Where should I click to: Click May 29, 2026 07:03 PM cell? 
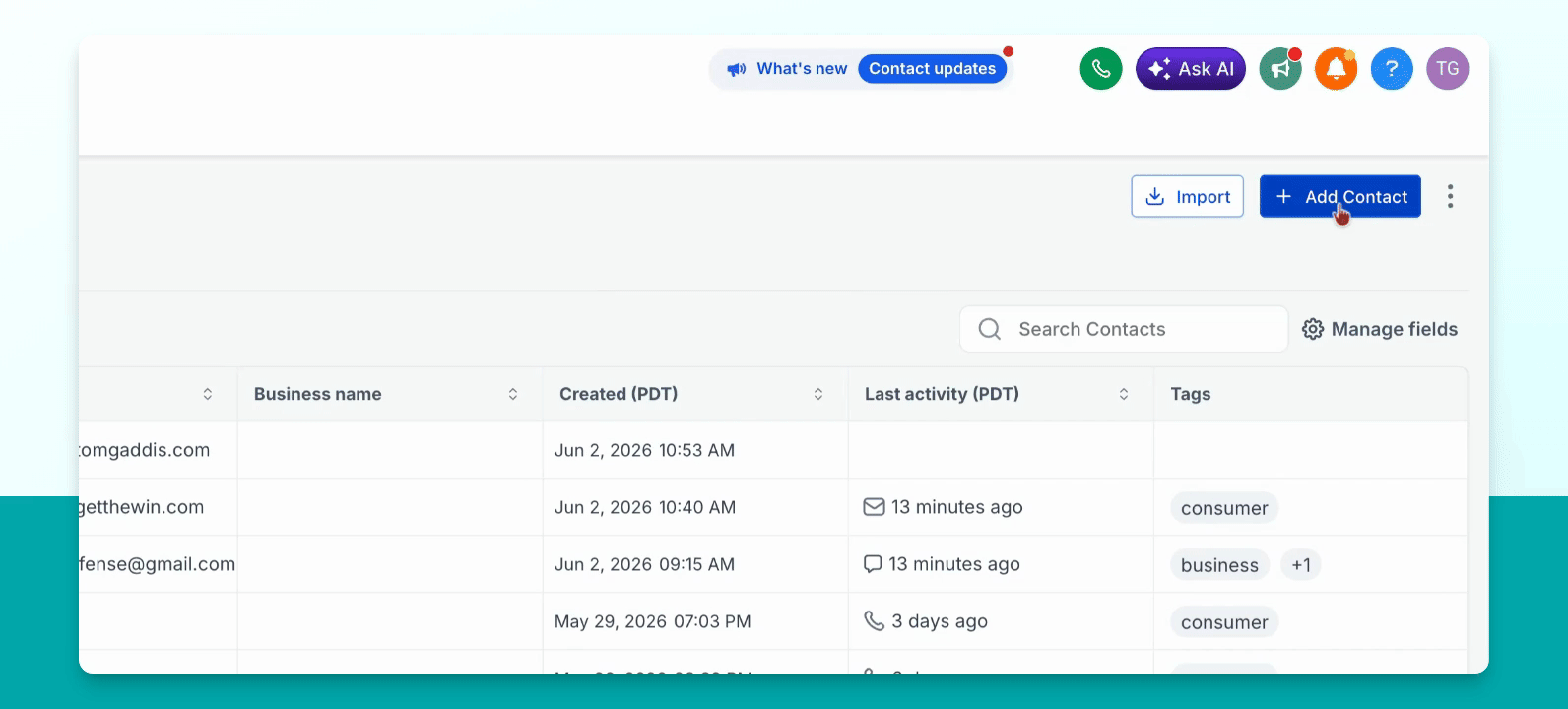[695, 621]
